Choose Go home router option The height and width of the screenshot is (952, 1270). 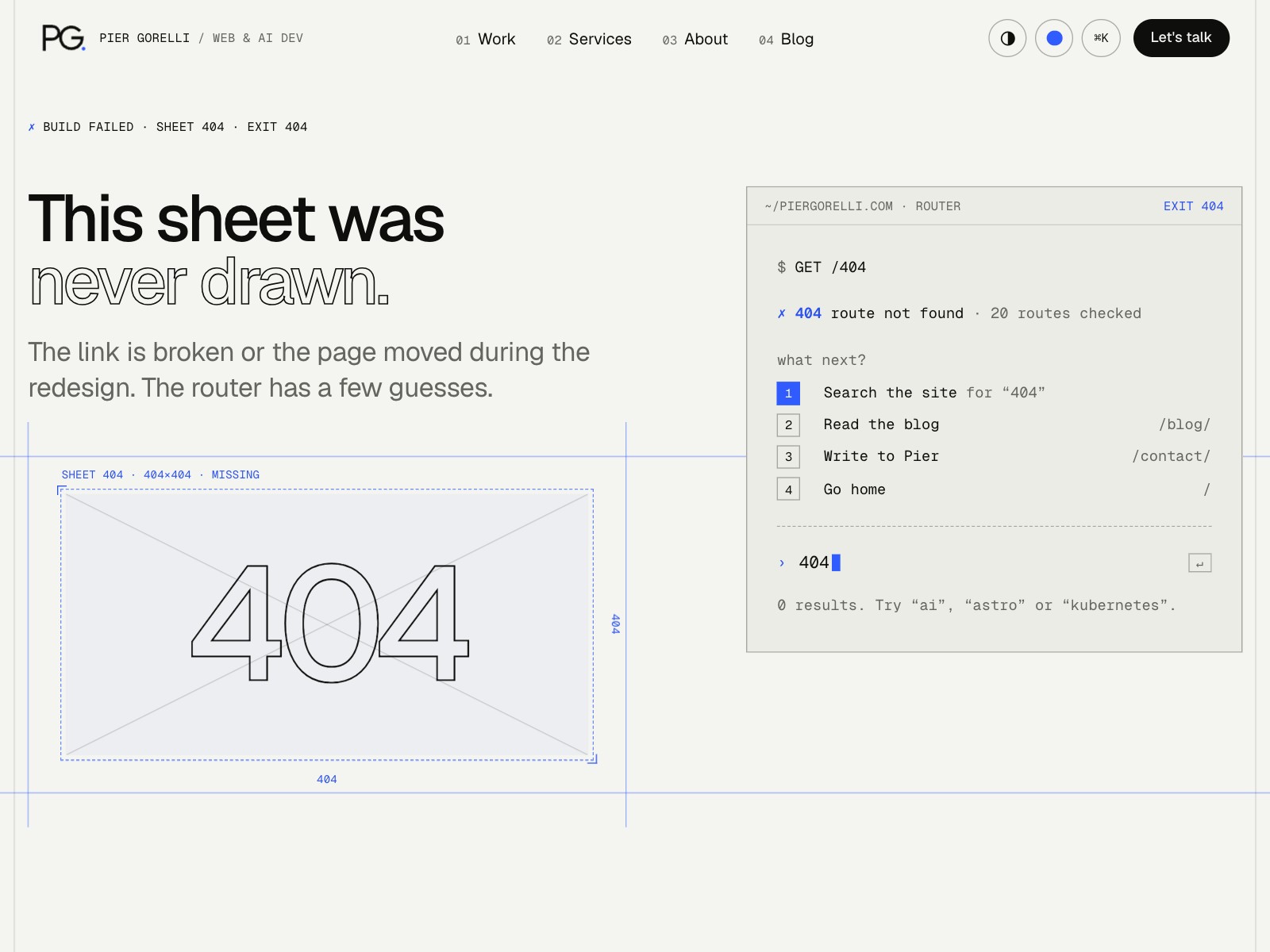(x=994, y=489)
